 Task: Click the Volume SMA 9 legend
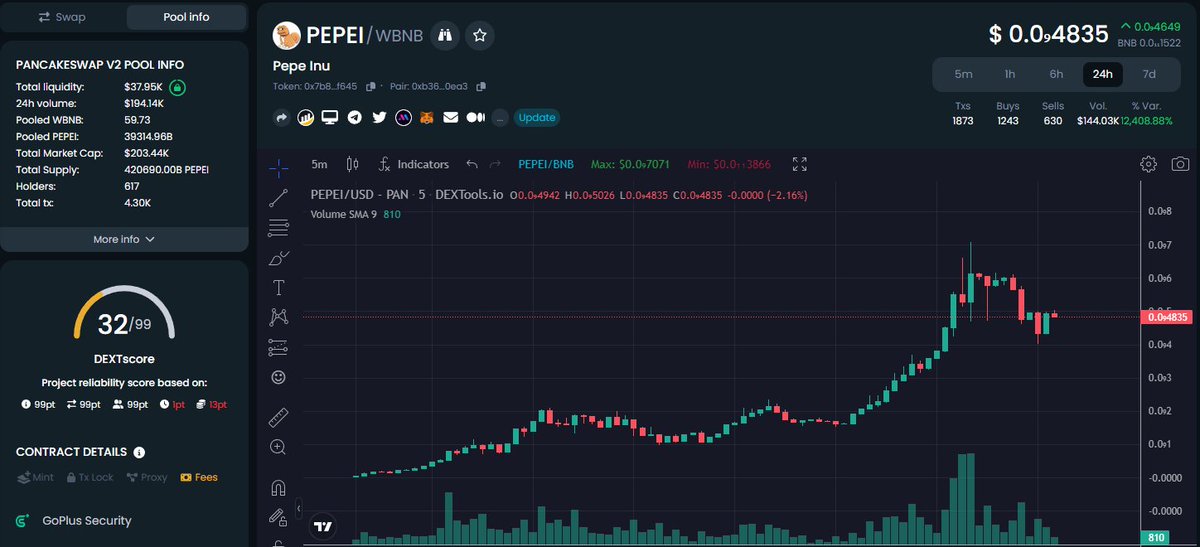pyautogui.click(x=356, y=214)
